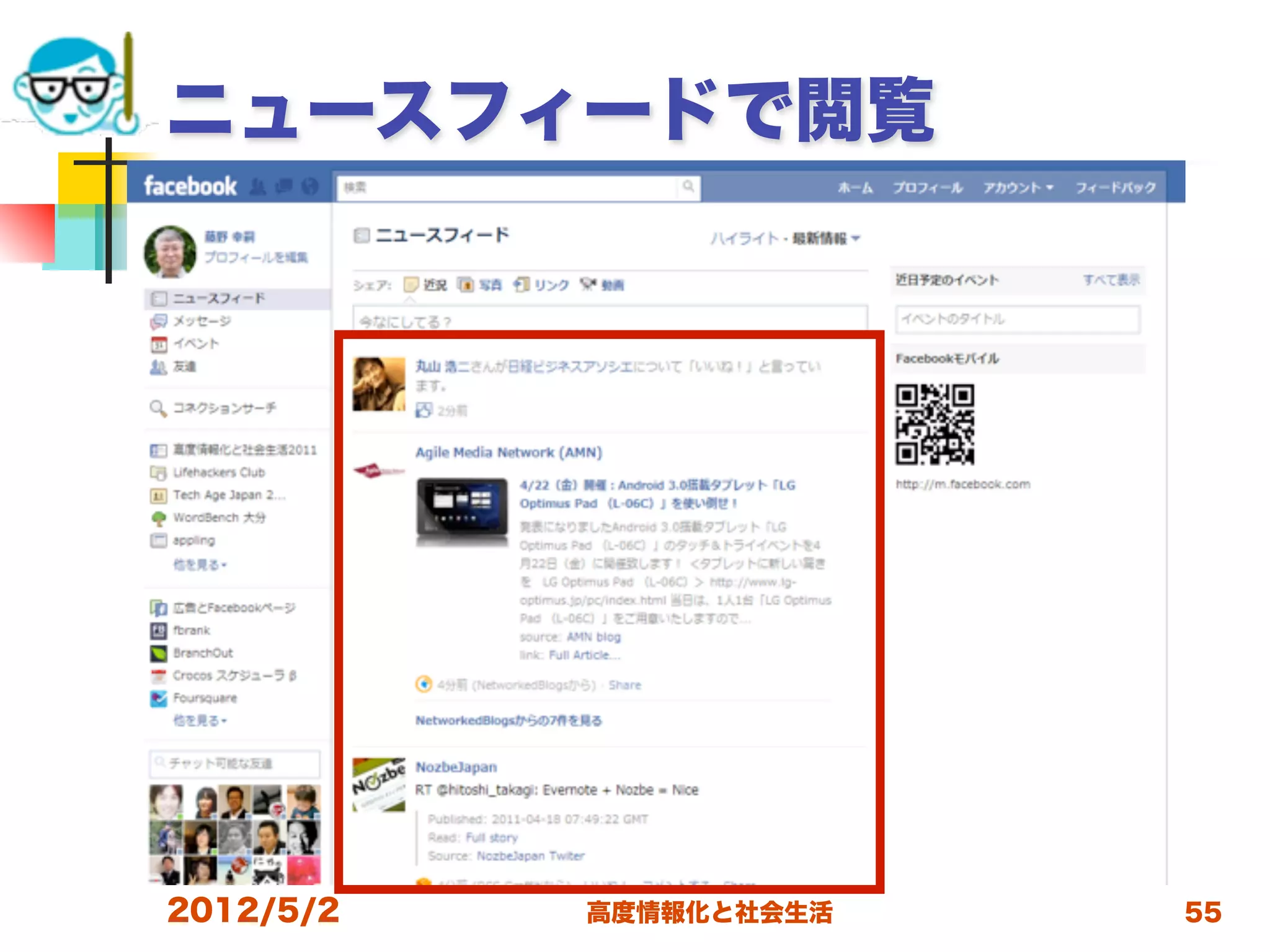Open プロフィール in top navigation
The image size is (1270, 952).
click(928, 188)
